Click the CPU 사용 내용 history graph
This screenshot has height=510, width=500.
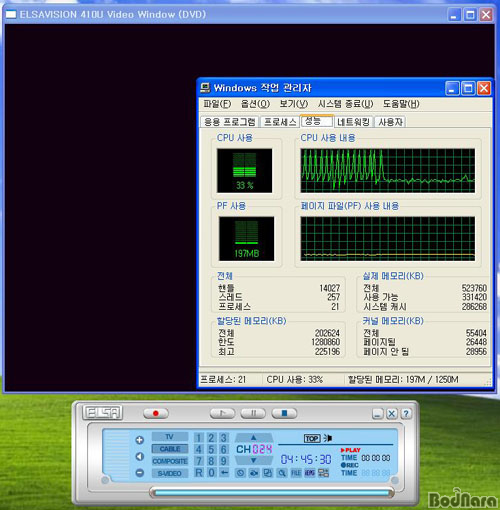tap(388, 171)
